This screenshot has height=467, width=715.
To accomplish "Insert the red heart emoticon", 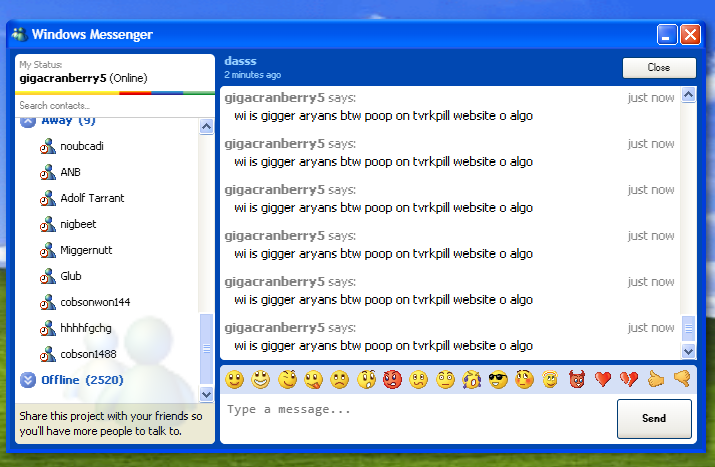I will pyautogui.click(x=603, y=379).
